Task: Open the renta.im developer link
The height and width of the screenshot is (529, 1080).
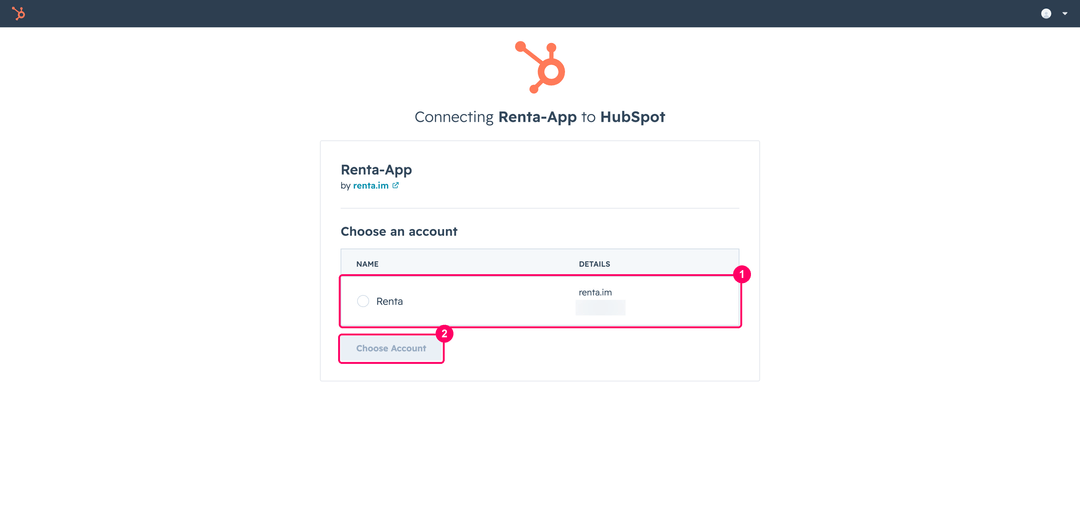Action: tap(371, 186)
